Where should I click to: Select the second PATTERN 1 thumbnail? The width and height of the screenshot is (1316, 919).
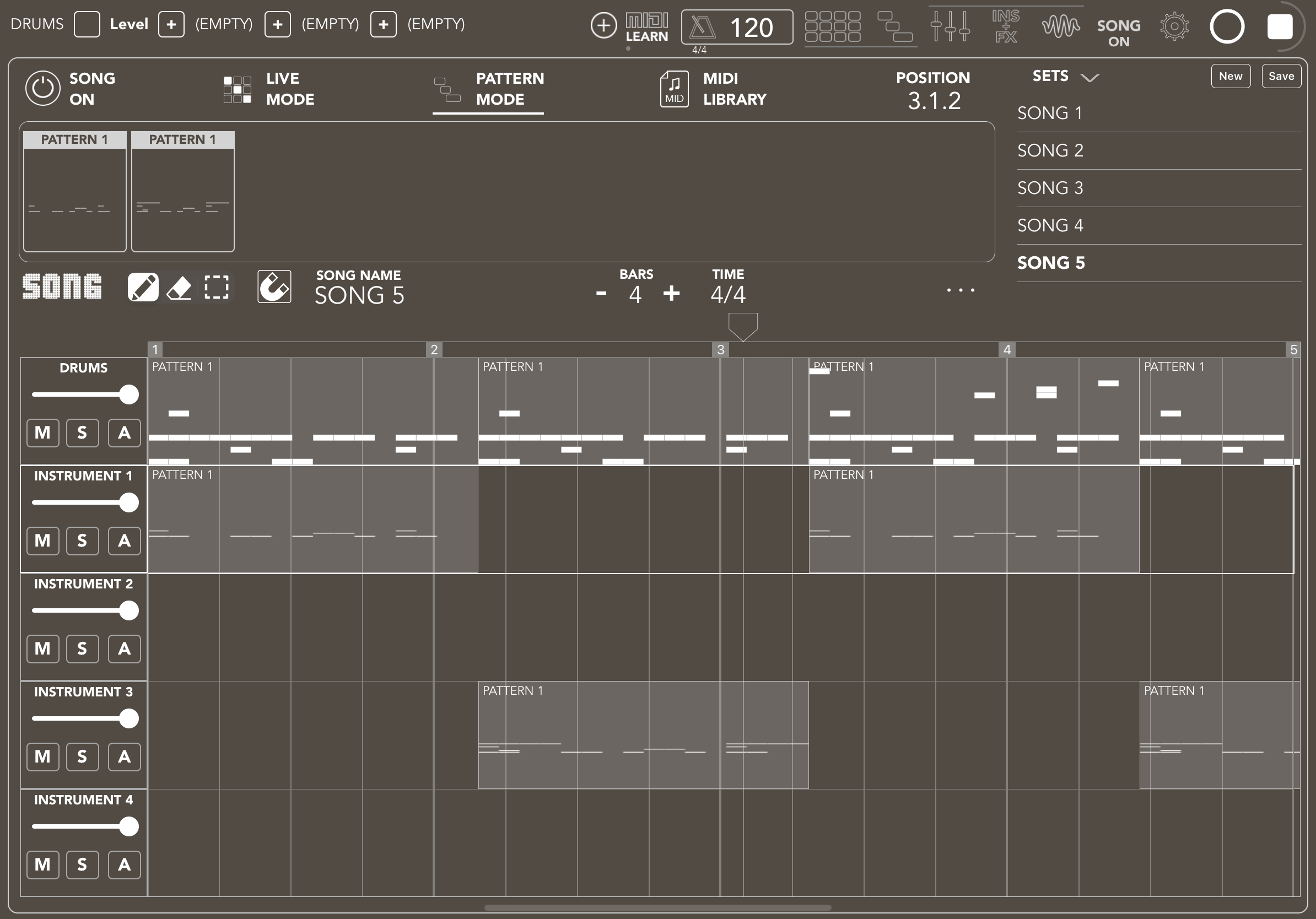coord(183,191)
